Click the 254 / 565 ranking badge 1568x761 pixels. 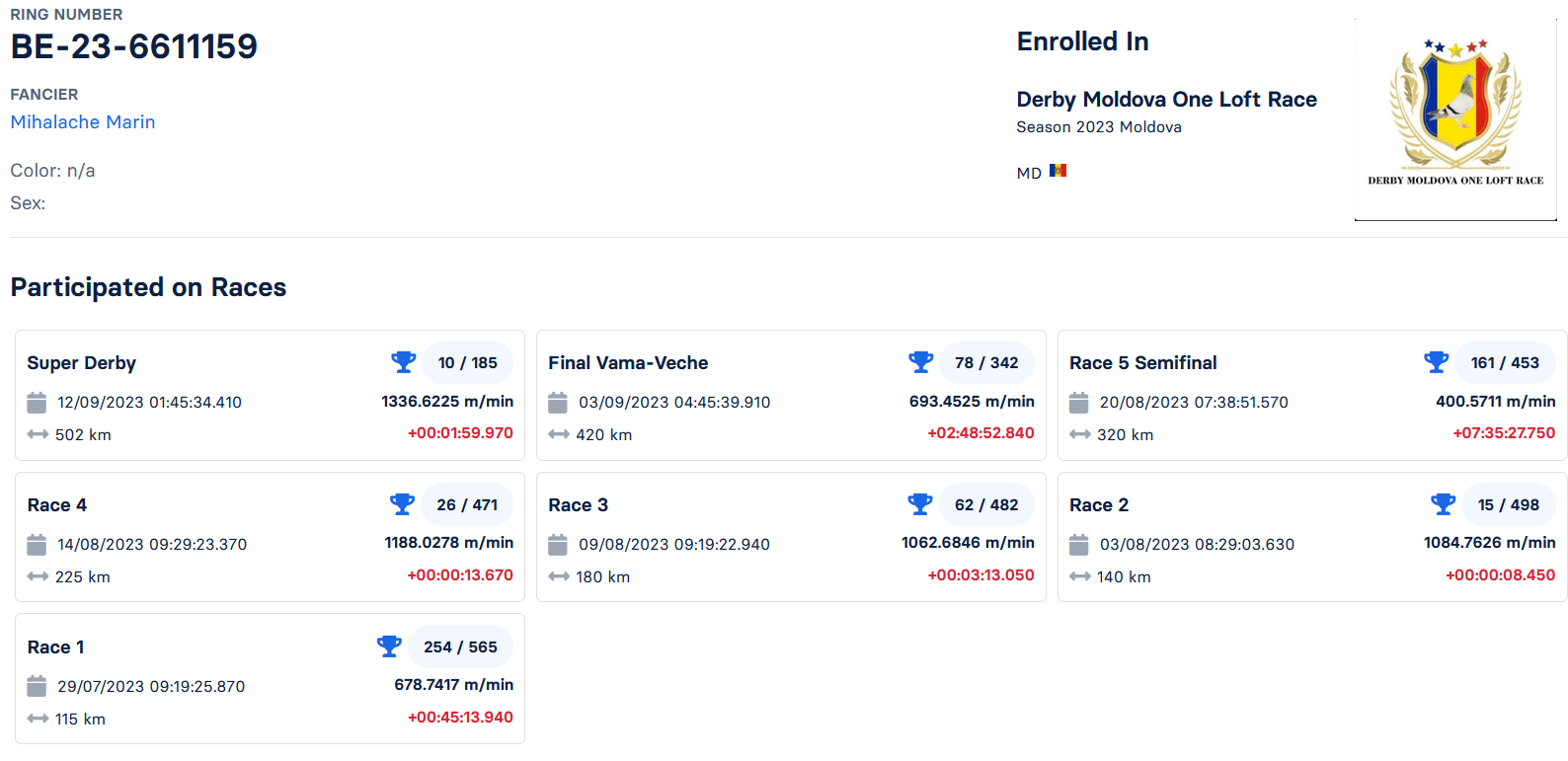click(460, 647)
